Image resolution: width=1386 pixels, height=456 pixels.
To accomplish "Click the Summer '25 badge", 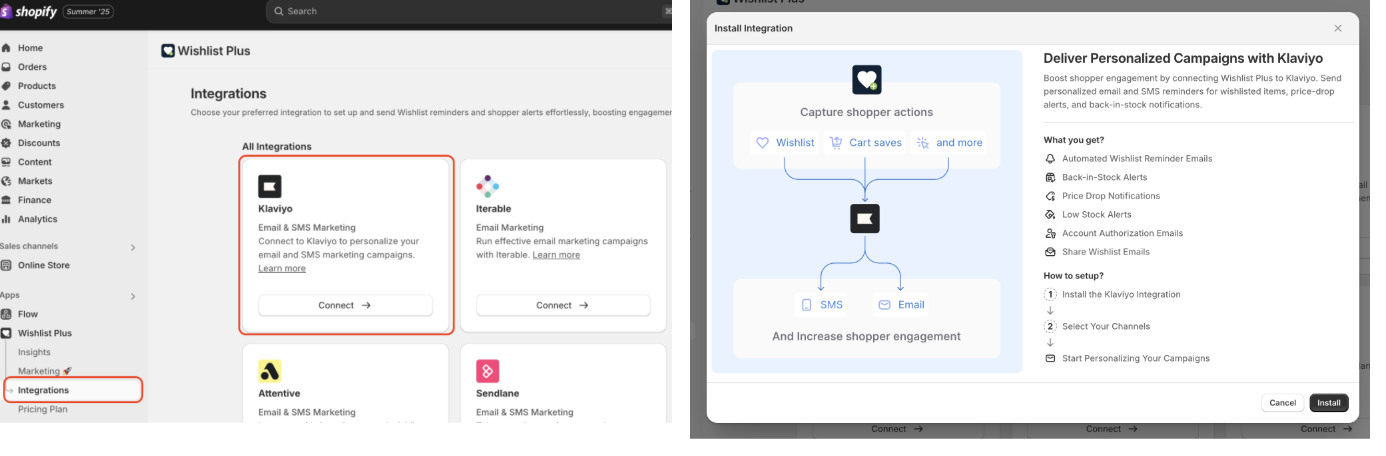I will (89, 11).
